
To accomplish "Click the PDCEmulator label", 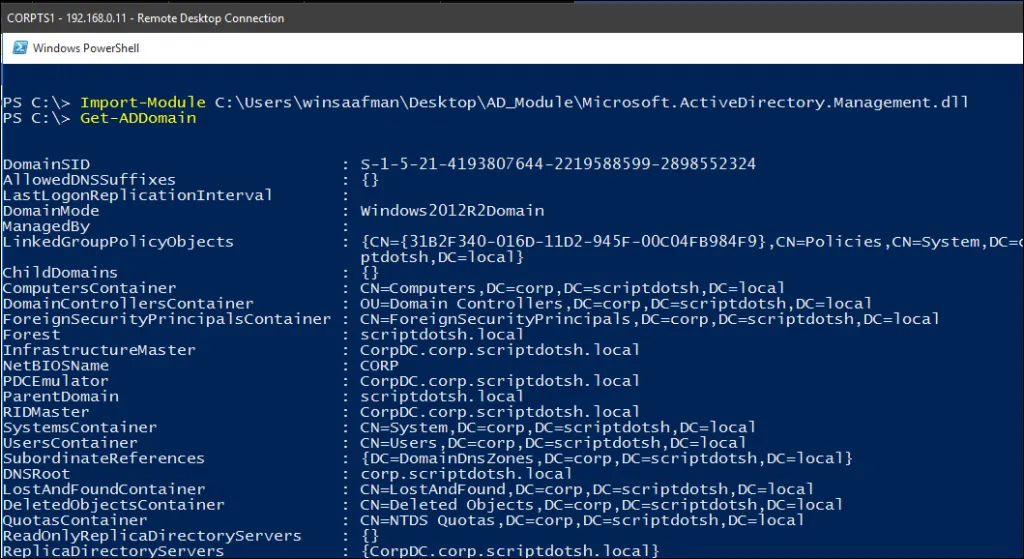I will coord(56,381).
